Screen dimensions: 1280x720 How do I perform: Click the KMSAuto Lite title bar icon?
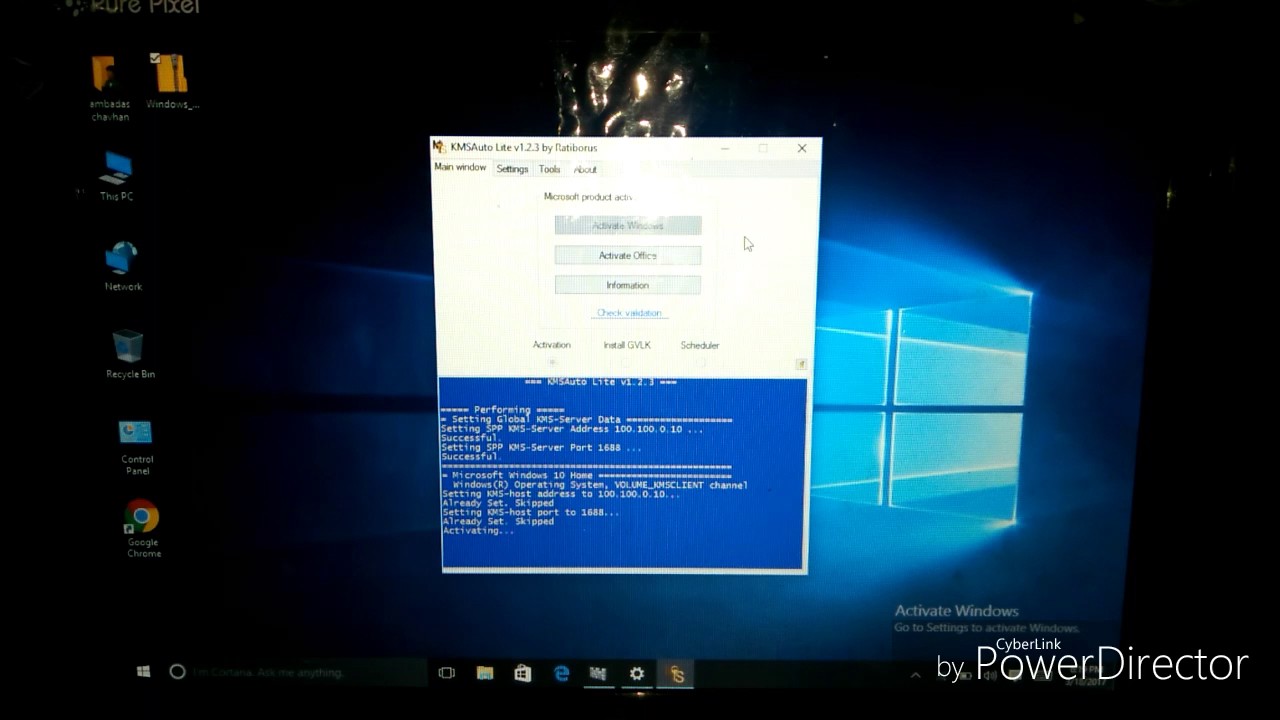click(439, 147)
